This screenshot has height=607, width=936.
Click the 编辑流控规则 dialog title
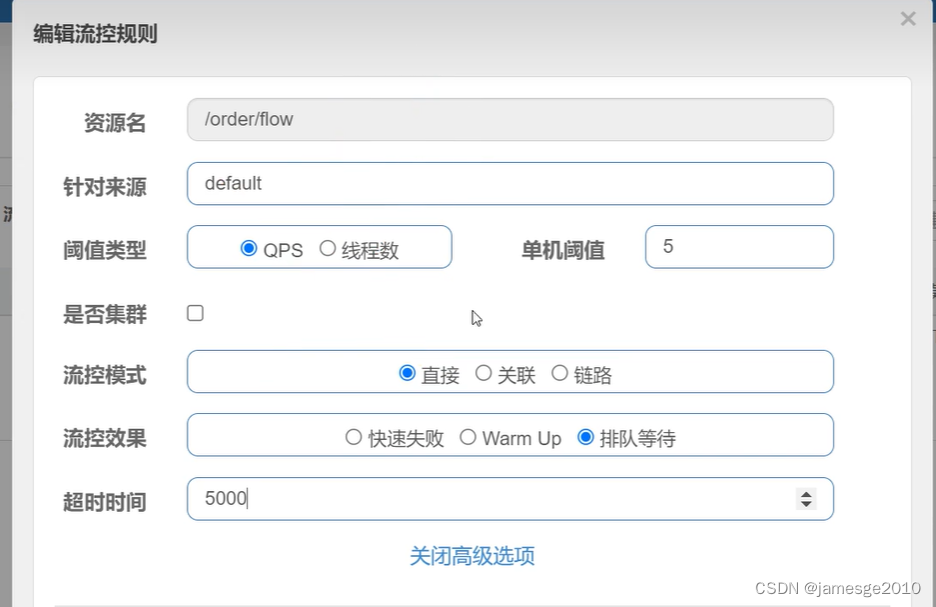[96, 34]
